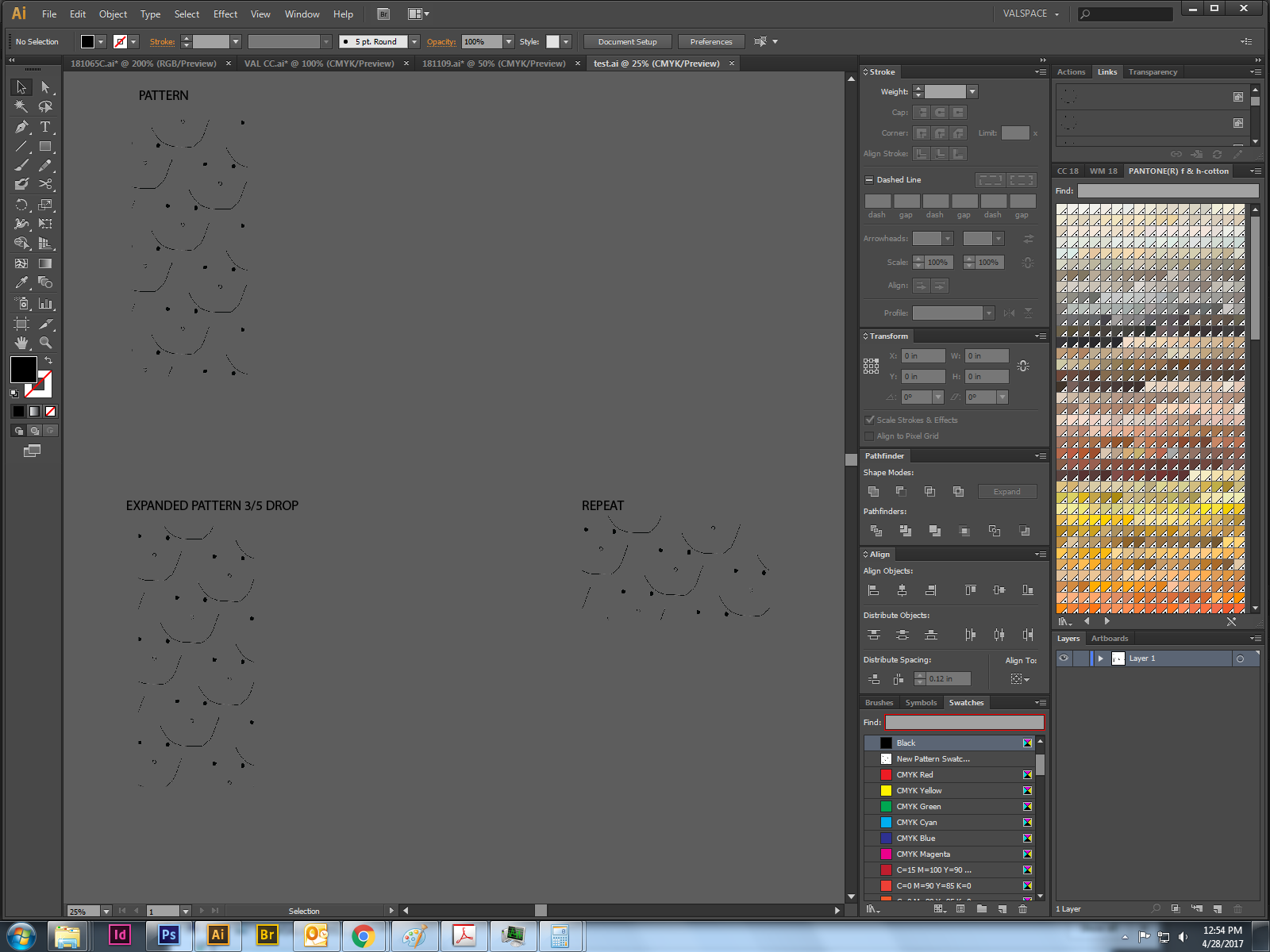Select the CMYK Red swatch
1270x952 pixels.
tap(950, 775)
